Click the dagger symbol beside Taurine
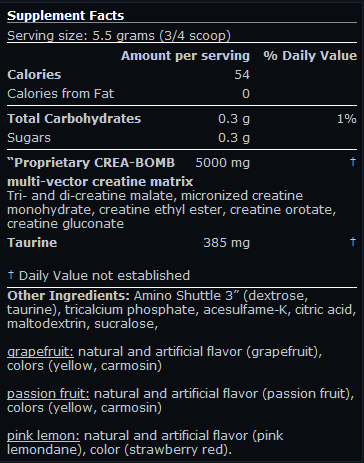This screenshot has width=364, height=463. [353, 241]
